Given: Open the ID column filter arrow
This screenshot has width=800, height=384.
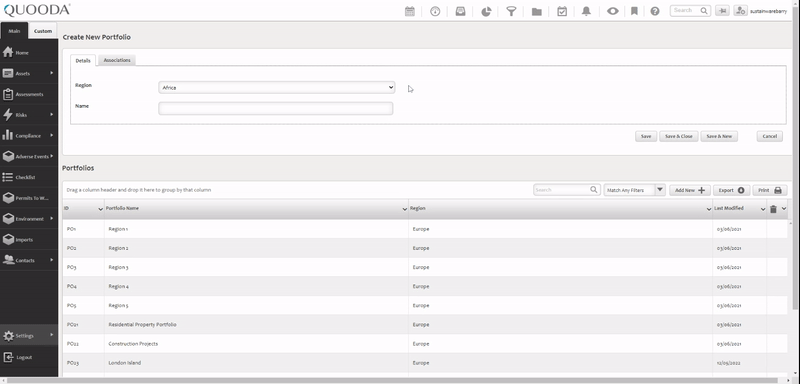Looking at the screenshot, I should [101, 209].
